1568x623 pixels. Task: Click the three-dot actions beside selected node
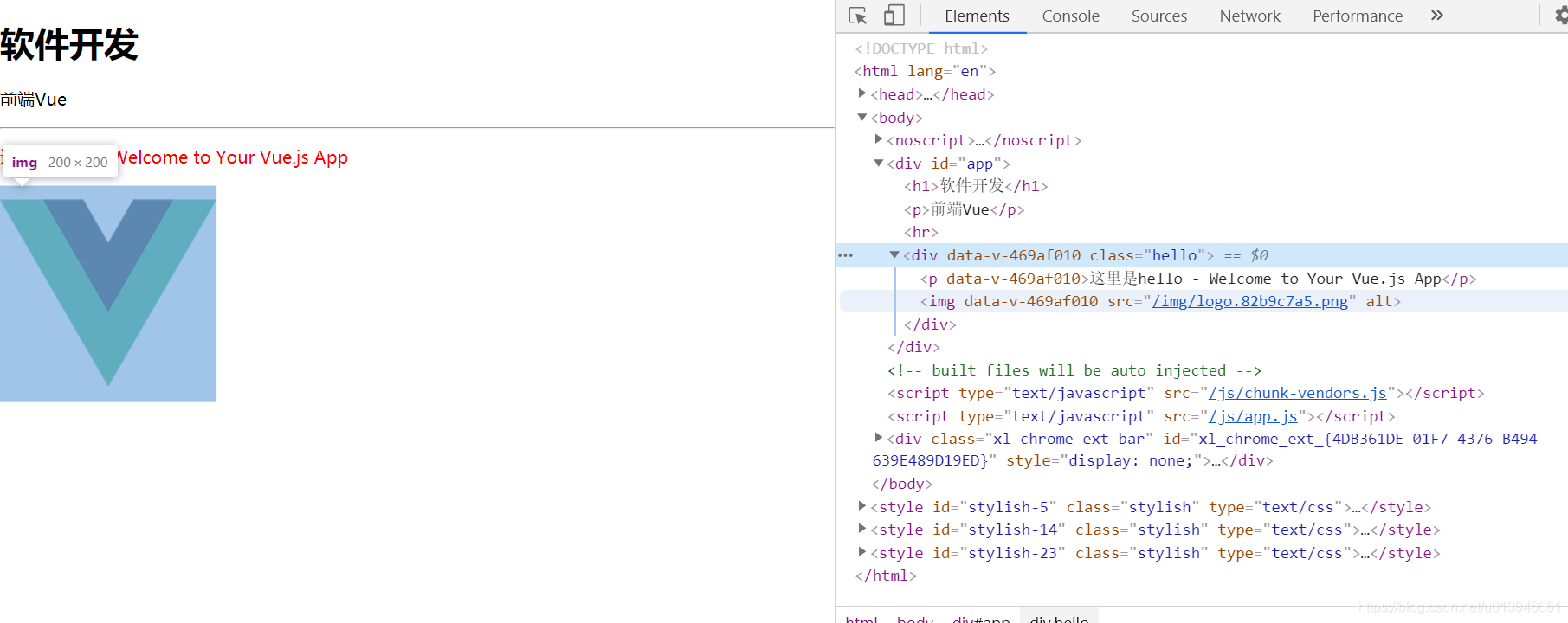pyautogui.click(x=846, y=255)
